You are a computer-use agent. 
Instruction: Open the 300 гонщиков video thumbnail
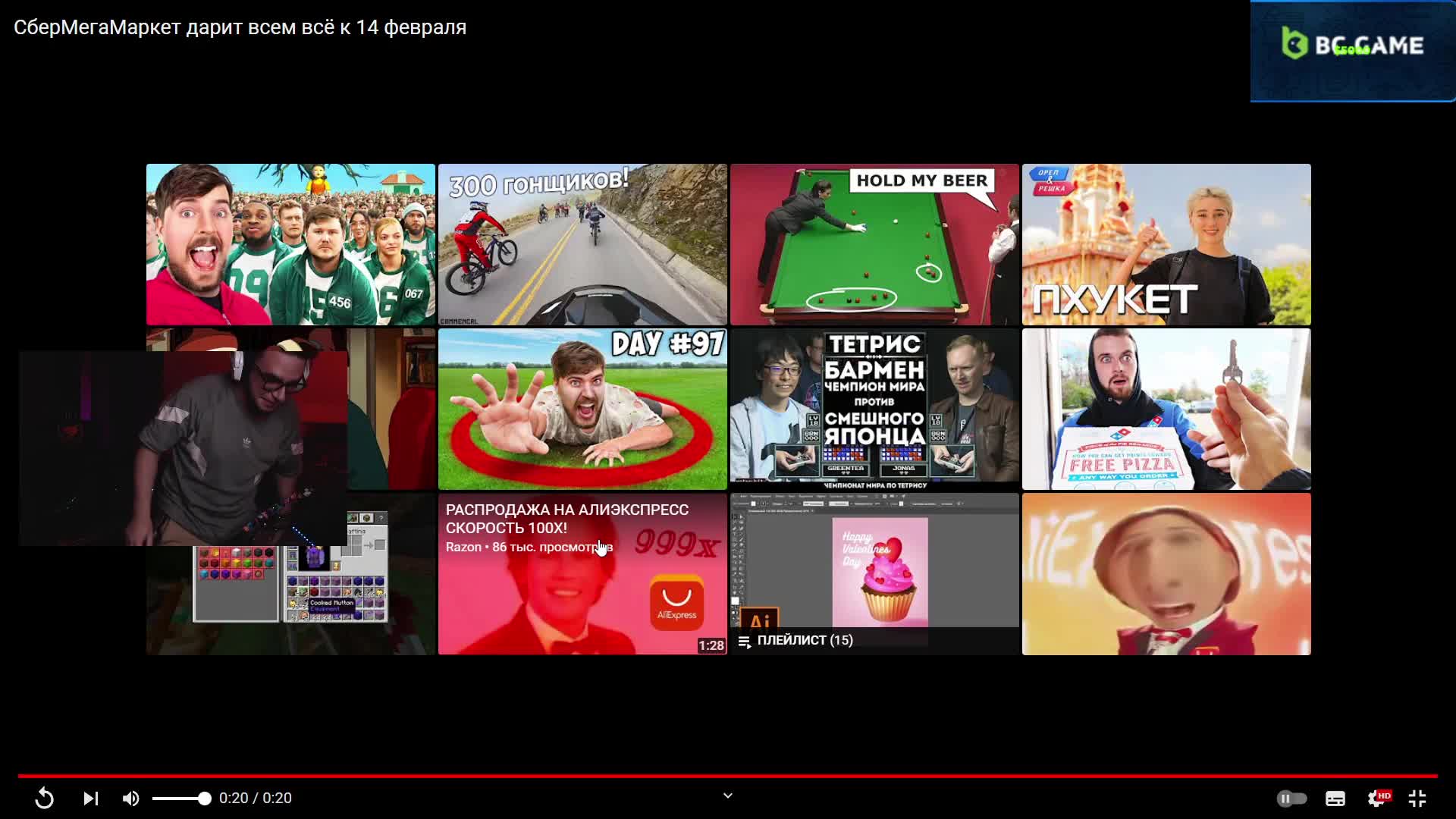582,244
